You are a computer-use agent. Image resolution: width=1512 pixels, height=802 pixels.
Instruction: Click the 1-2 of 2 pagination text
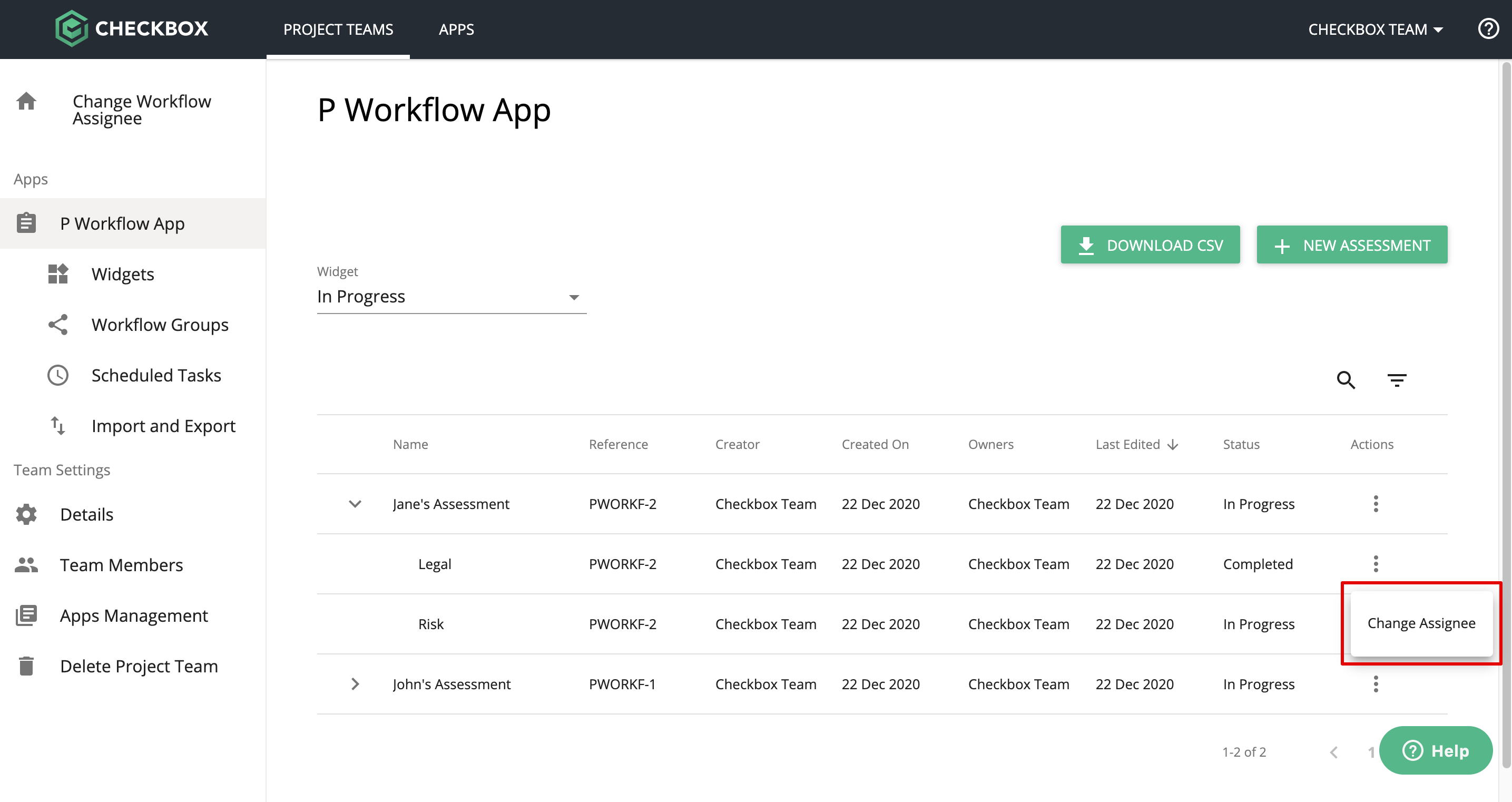pyautogui.click(x=1244, y=752)
